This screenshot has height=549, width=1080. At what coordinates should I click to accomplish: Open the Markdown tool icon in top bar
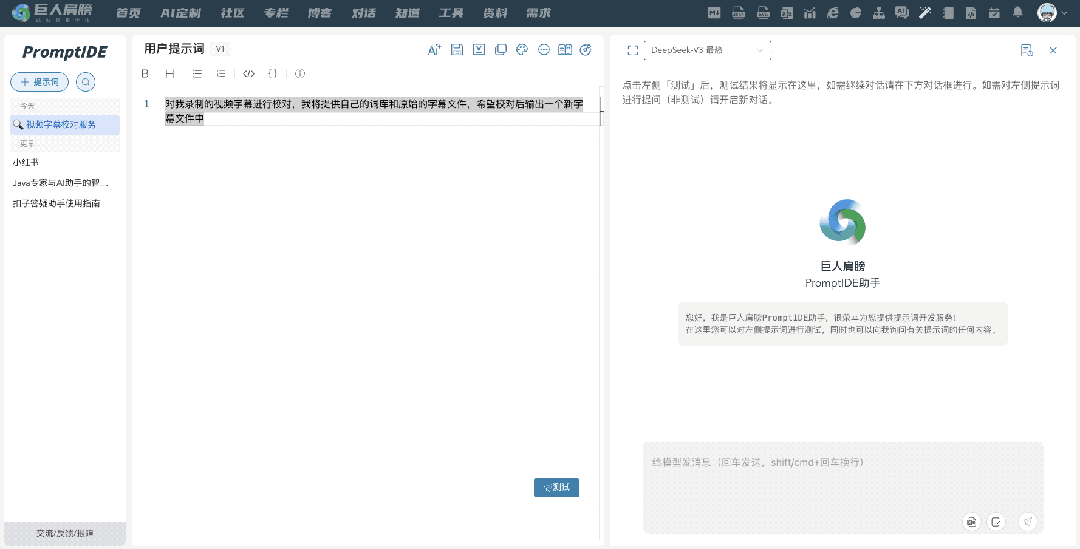coord(714,12)
